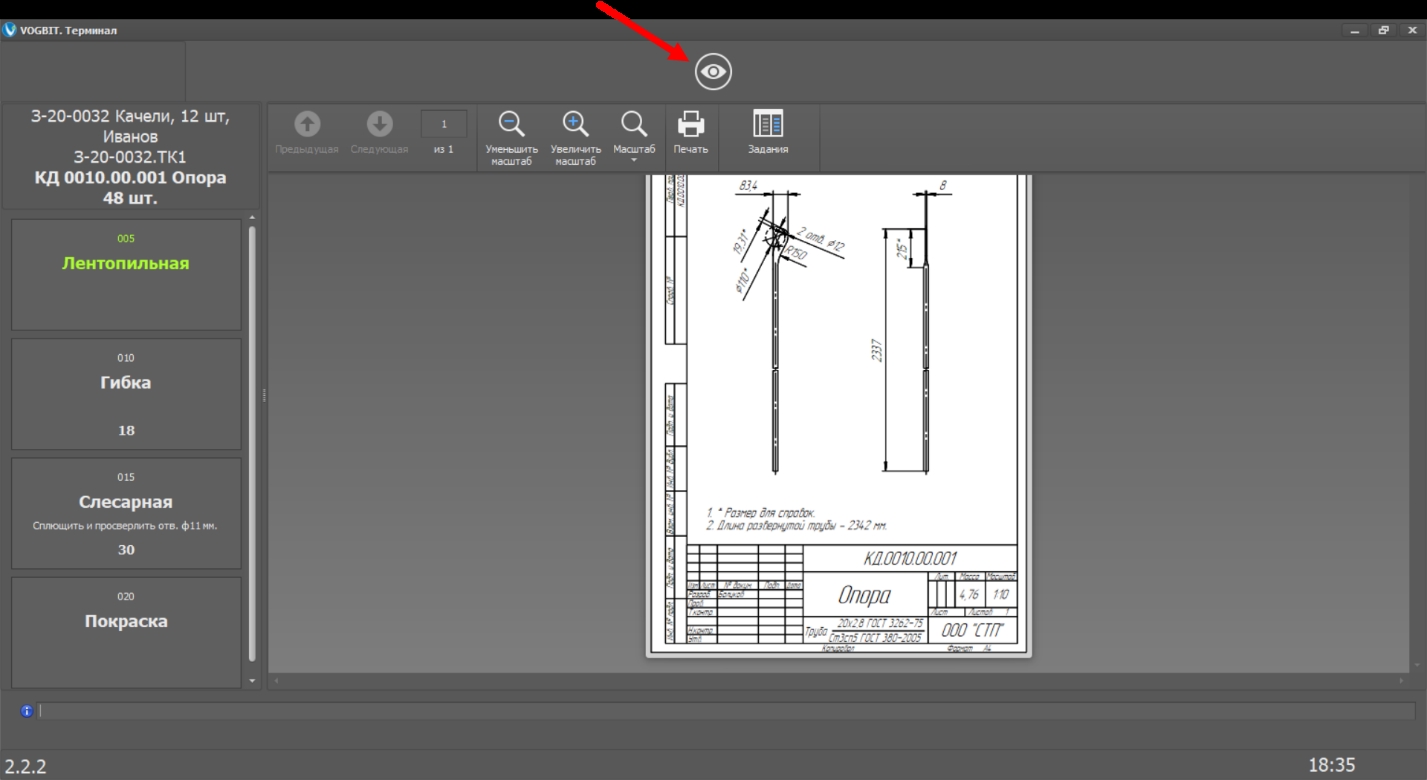Click the "КД 0010.00.001 Опора" title text

pyautogui.click(x=130, y=178)
